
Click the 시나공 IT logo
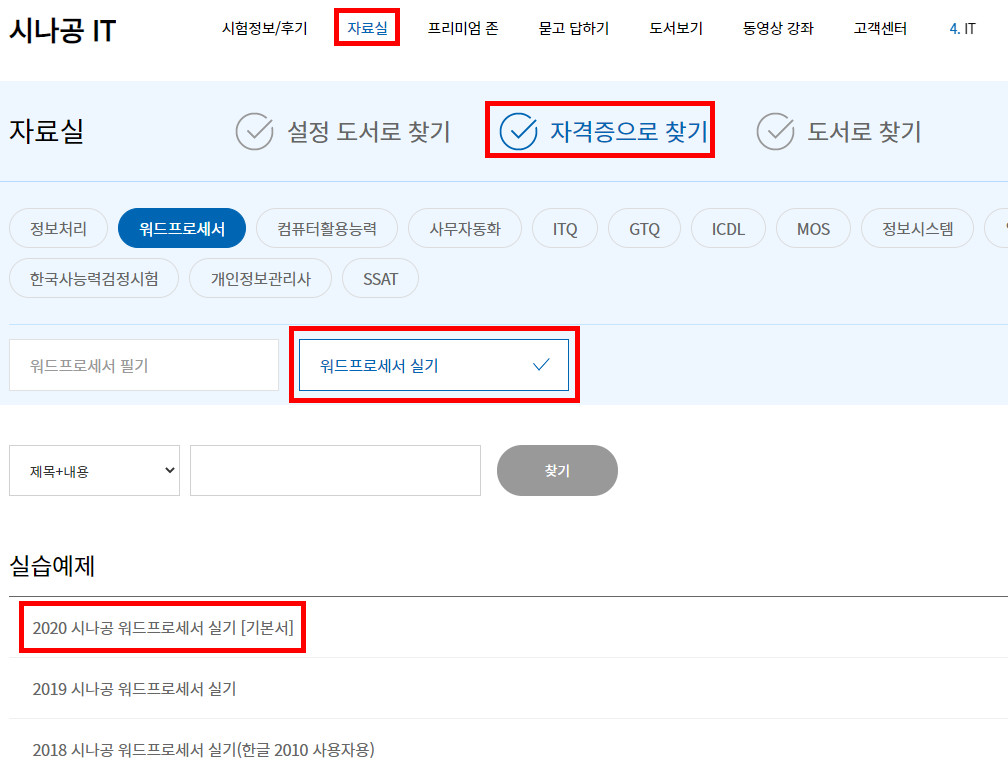coord(62,30)
